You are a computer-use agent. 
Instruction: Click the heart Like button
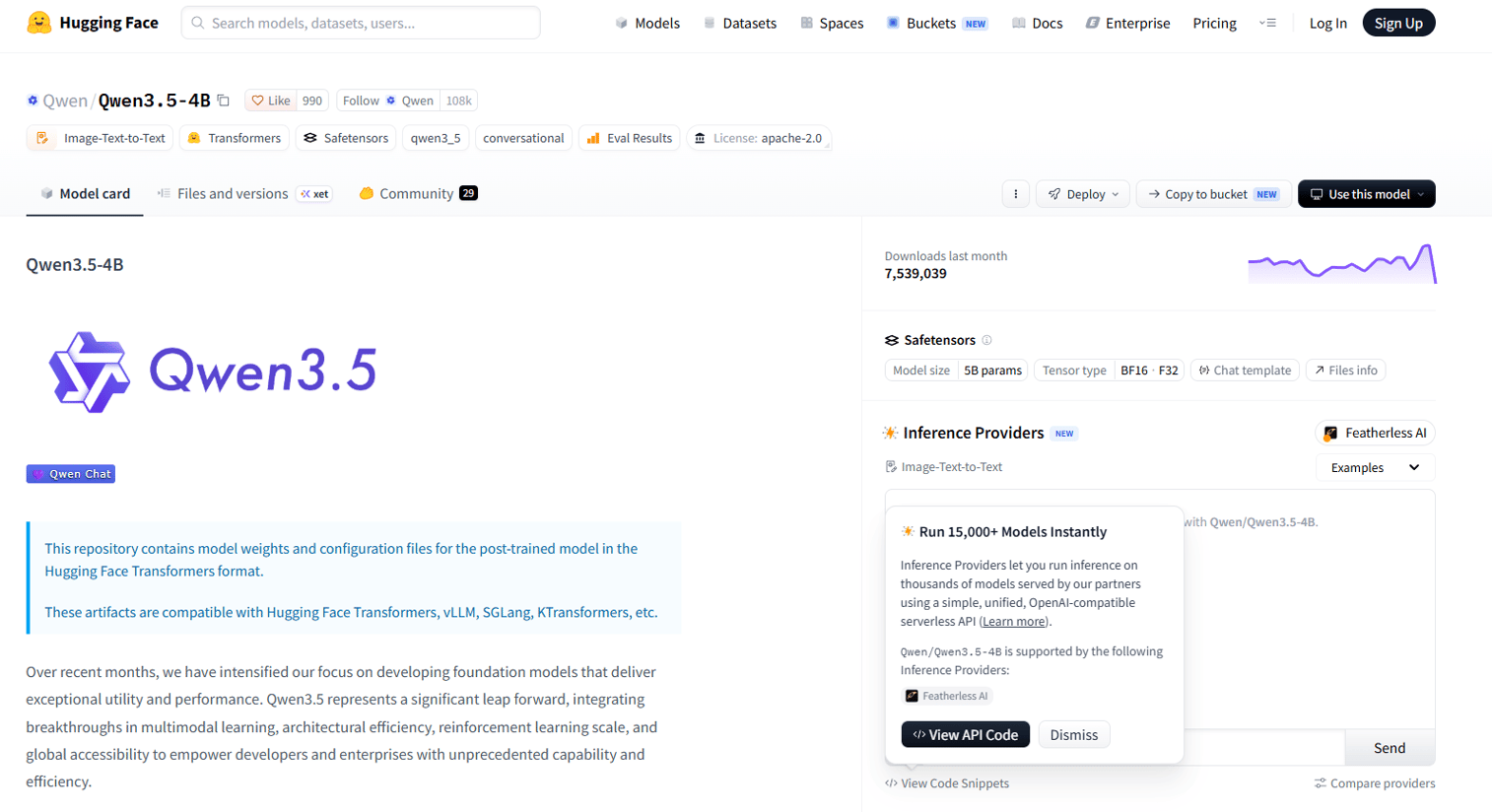point(271,101)
